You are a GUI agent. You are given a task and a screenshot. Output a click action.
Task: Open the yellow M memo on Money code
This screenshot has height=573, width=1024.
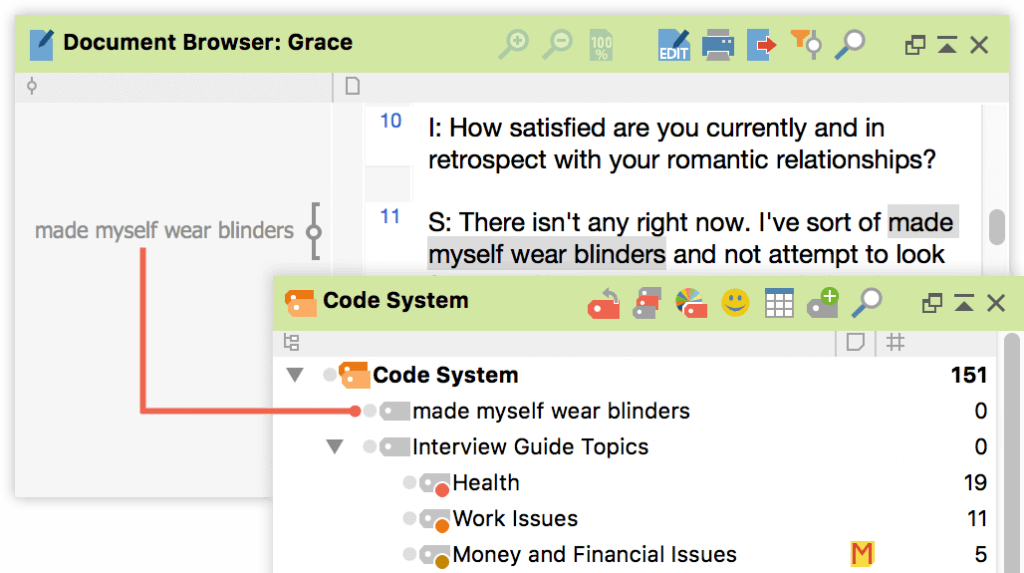tap(862, 554)
